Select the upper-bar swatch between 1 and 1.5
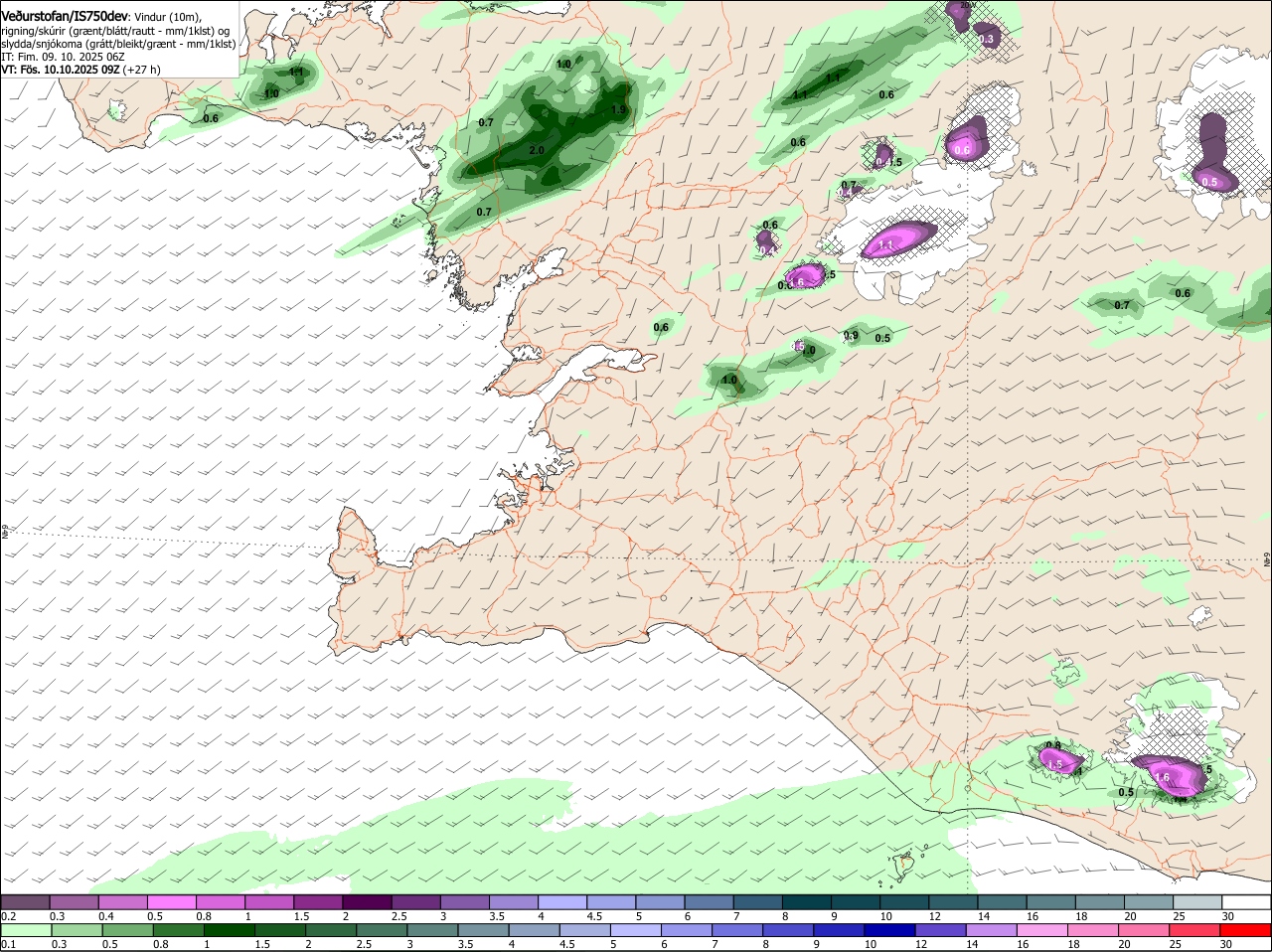1272x952 pixels. click(270, 901)
